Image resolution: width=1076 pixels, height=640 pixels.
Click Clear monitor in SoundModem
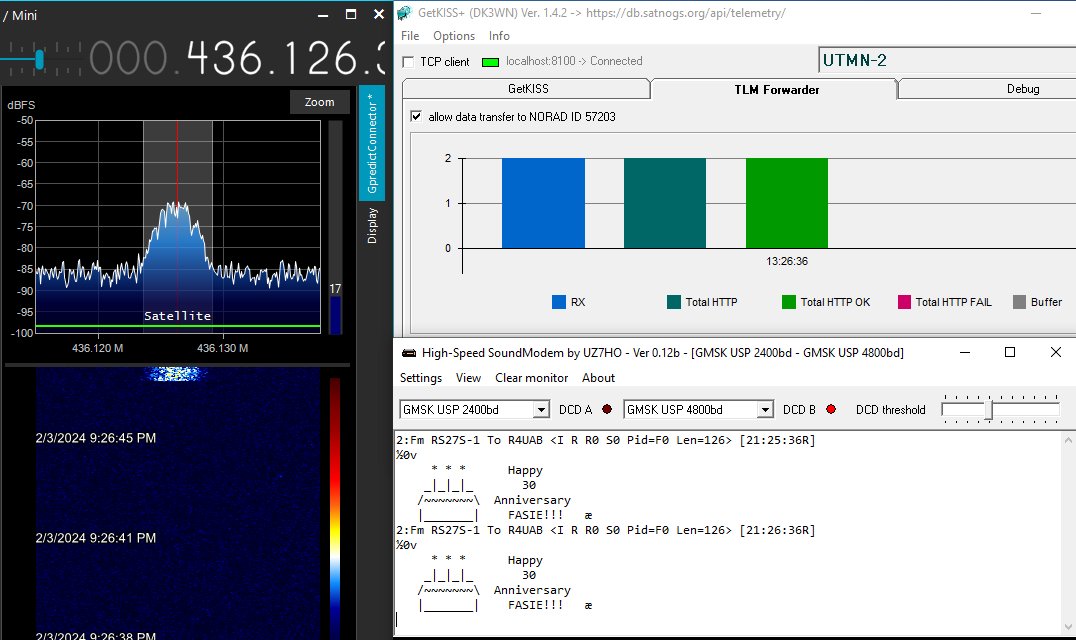pyautogui.click(x=531, y=378)
